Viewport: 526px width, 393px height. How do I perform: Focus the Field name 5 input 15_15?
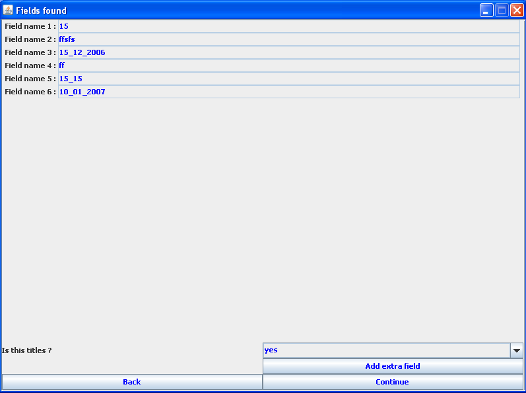pyautogui.click(x=289, y=78)
